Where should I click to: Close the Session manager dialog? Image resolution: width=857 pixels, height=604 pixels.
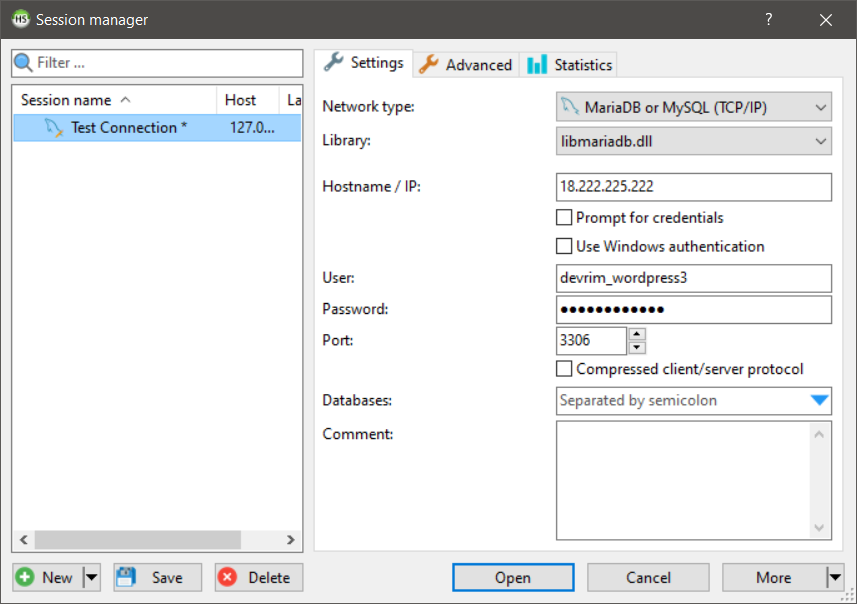(826, 20)
